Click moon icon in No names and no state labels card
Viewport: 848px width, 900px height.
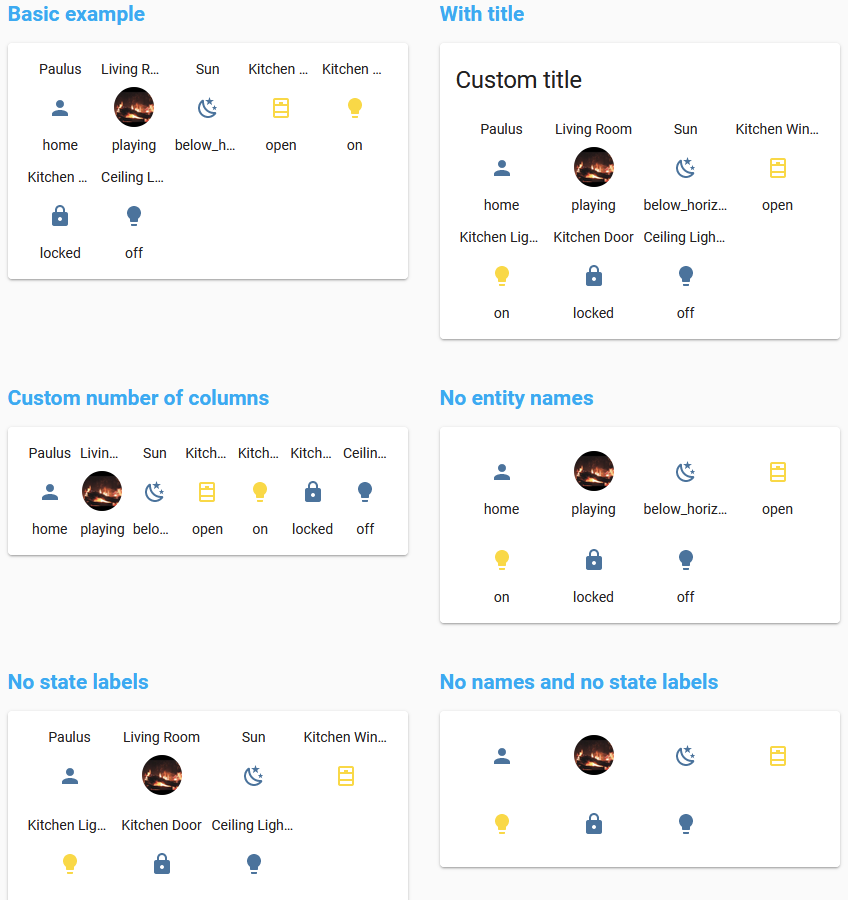685,756
